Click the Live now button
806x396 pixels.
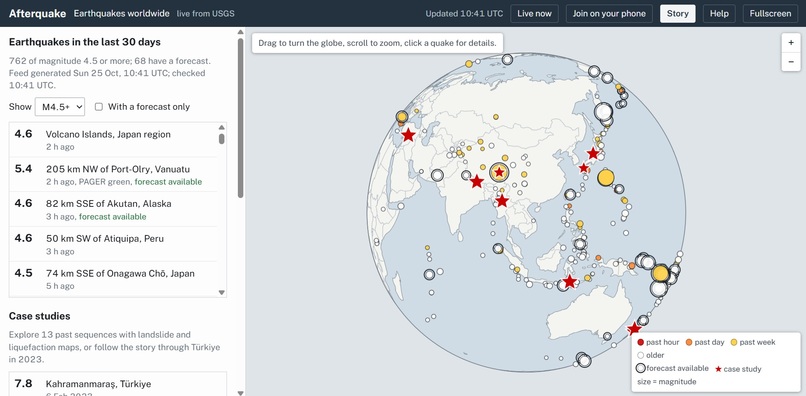click(534, 13)
